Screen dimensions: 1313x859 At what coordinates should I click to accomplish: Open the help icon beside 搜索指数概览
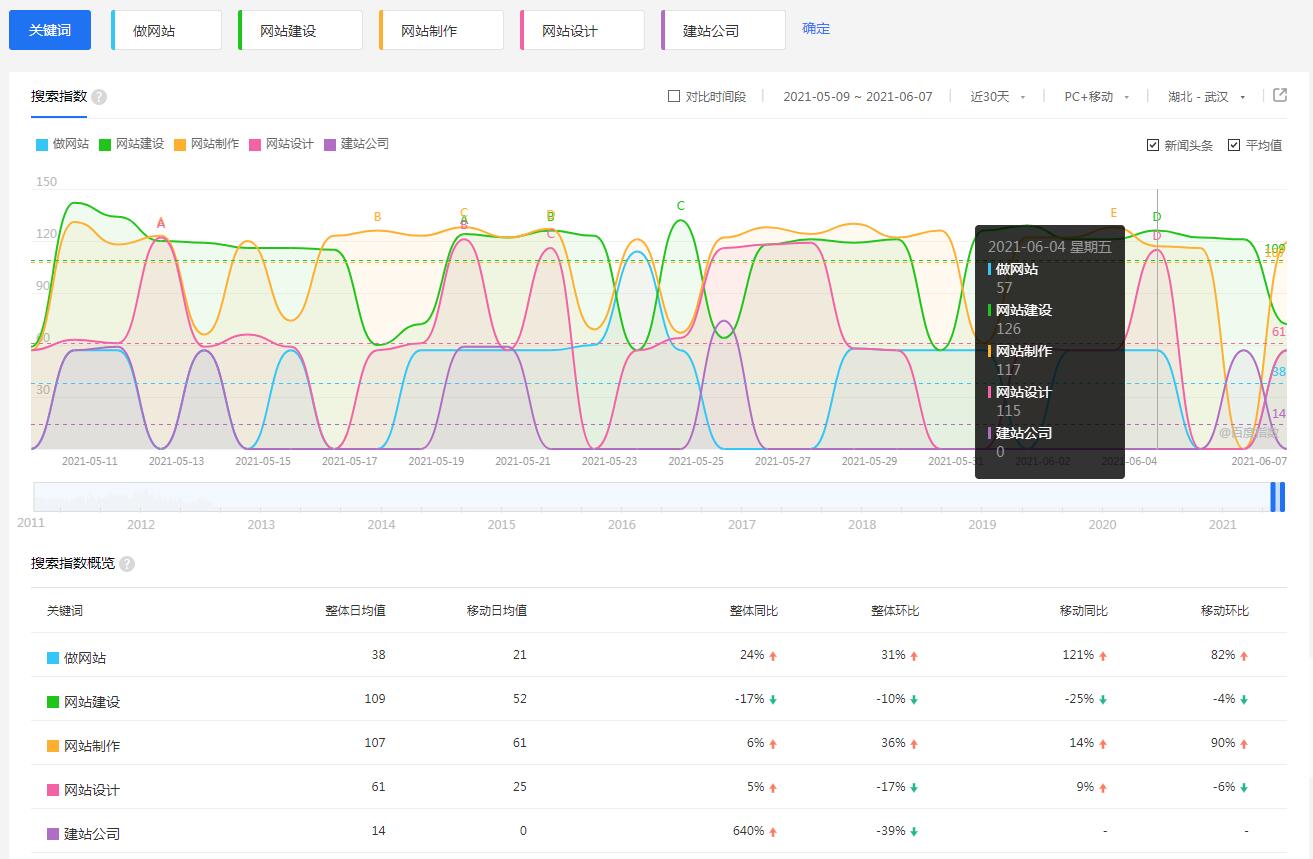click(x=126, y=564)
